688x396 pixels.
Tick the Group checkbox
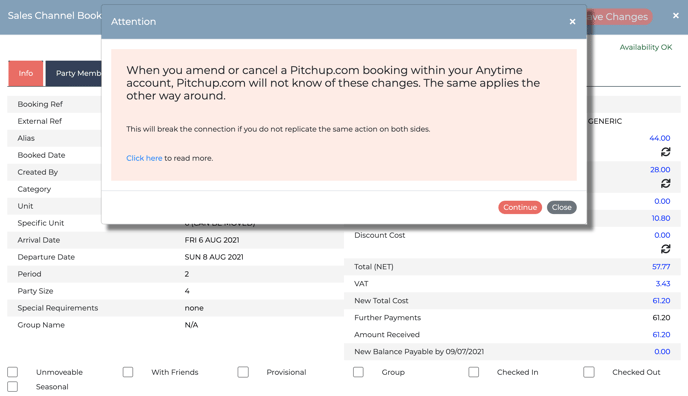(358, 372)
